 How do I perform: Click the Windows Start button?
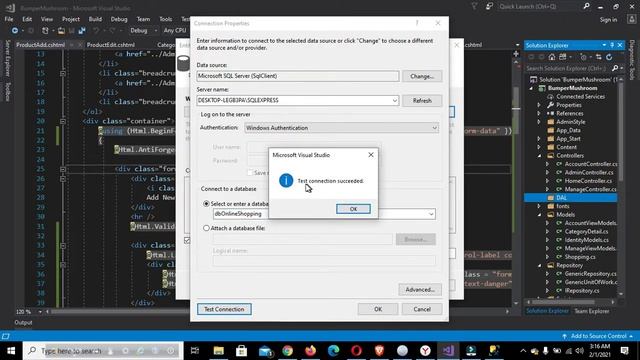[x=11, y=351]
